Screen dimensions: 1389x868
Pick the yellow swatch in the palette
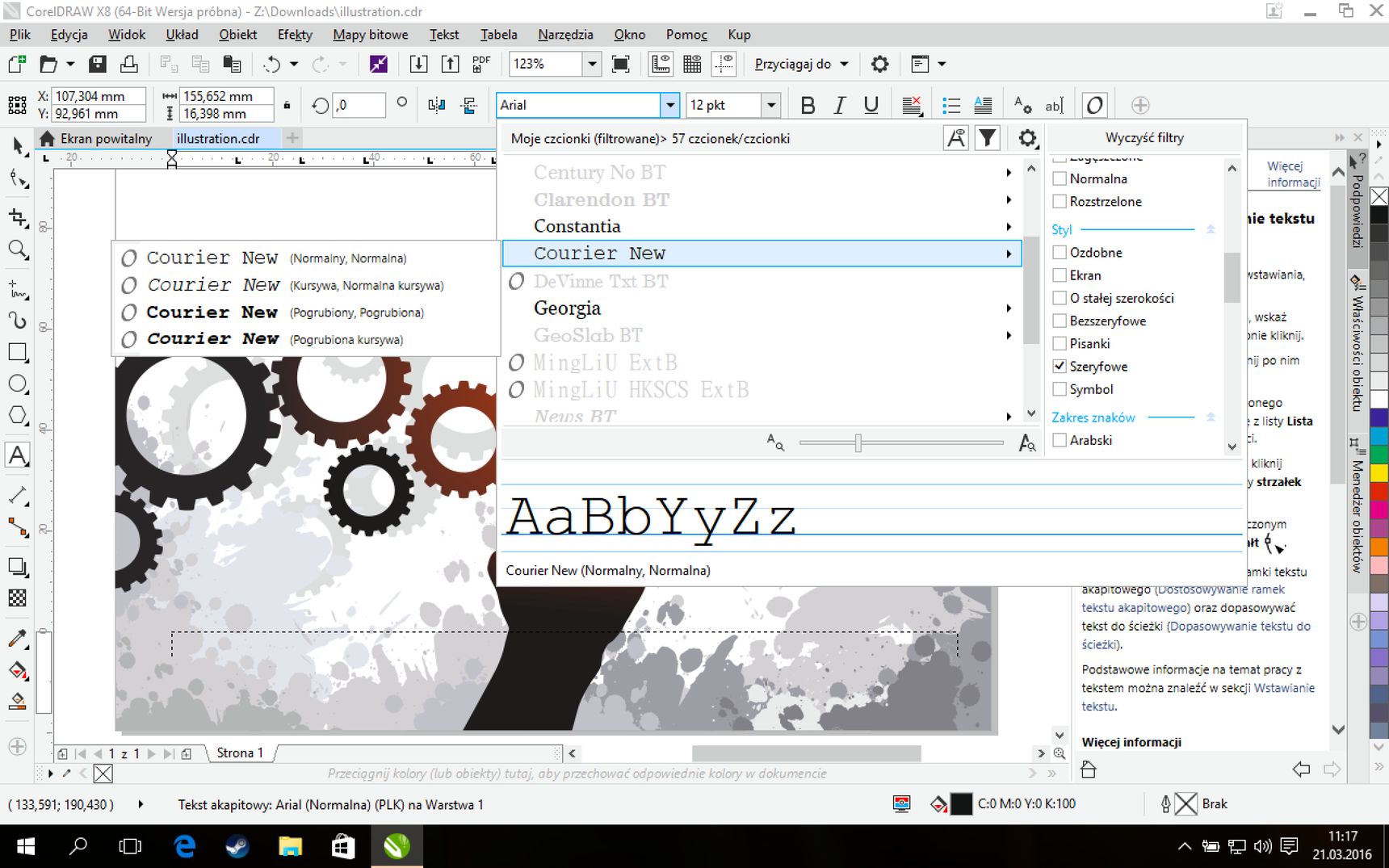coord(1379,473)
